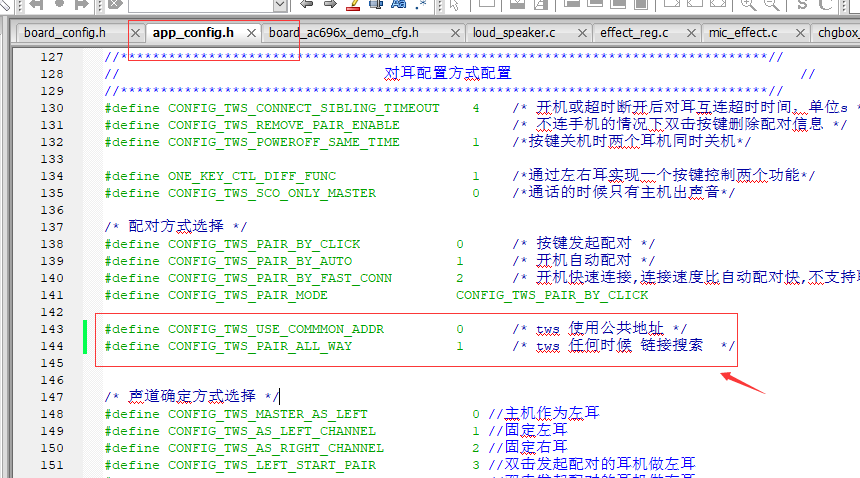Click CONFIG_TWS_AS_LEFT_CHANNEL macro name

pos(272,431)
